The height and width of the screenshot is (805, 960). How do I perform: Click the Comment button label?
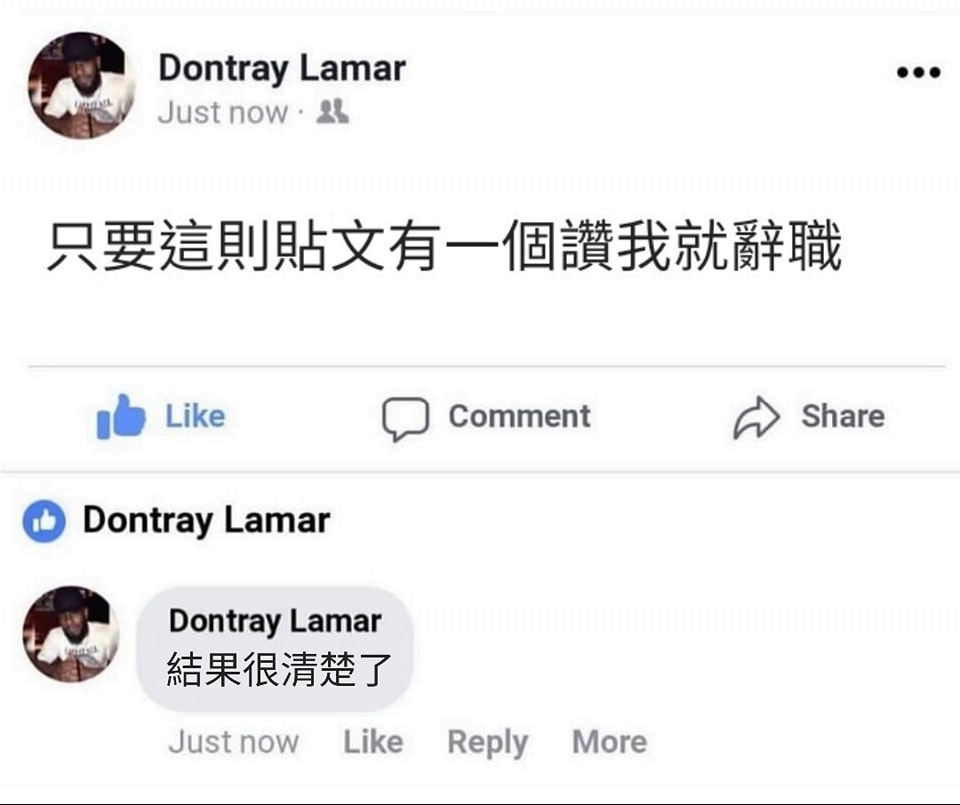(x=520, y=416)
